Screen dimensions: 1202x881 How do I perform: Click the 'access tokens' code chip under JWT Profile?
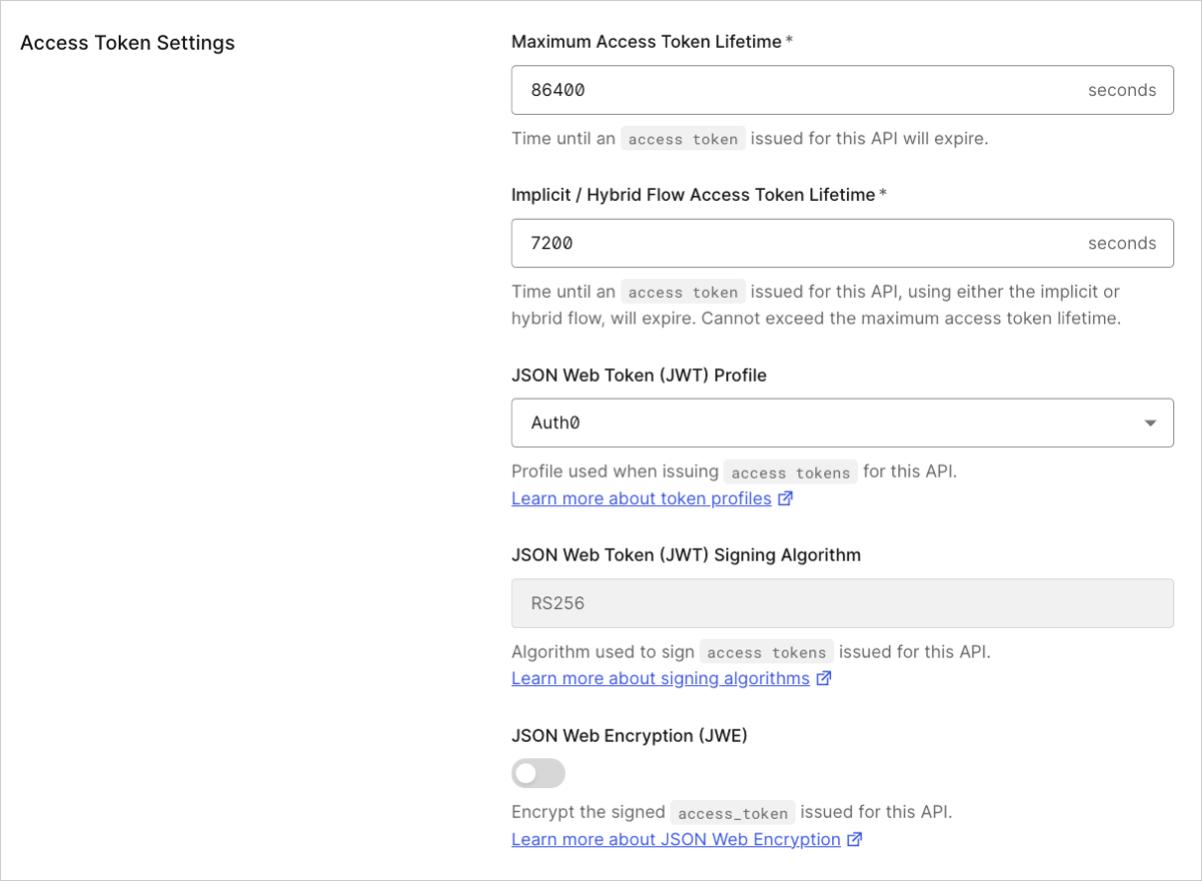[x=791, y=472]
